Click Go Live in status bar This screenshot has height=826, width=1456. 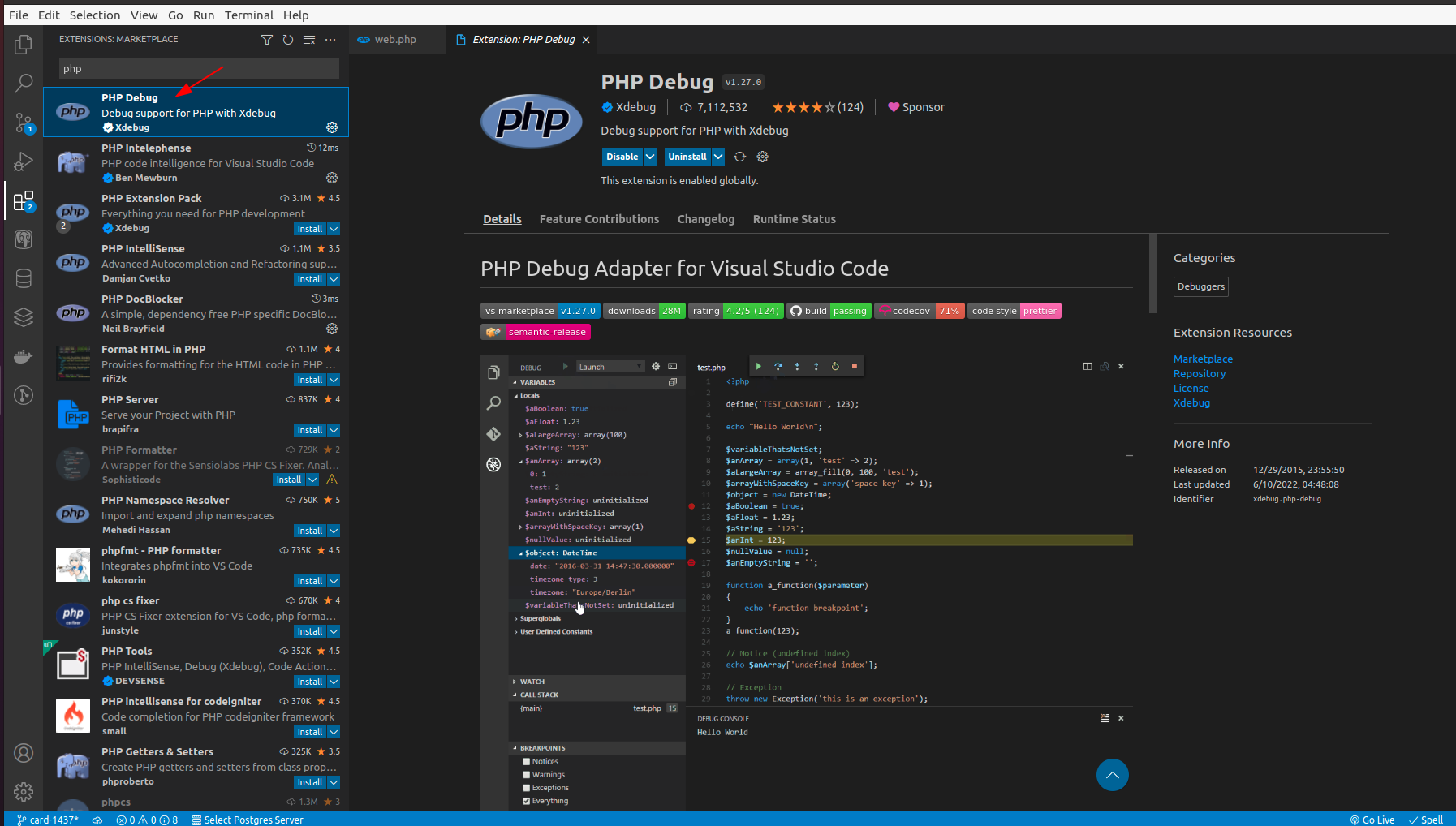[1372, 820]
